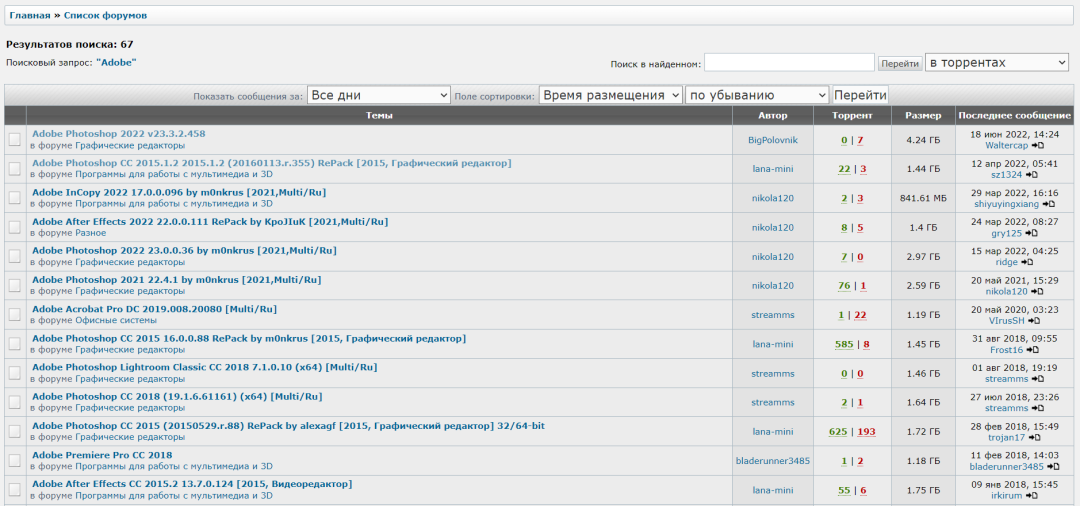The width and height of the screenshot is (1080, 506).
Task: Tick checkbox for After Effects CC 2015.2 row
Action: click(x=14, y=489)
